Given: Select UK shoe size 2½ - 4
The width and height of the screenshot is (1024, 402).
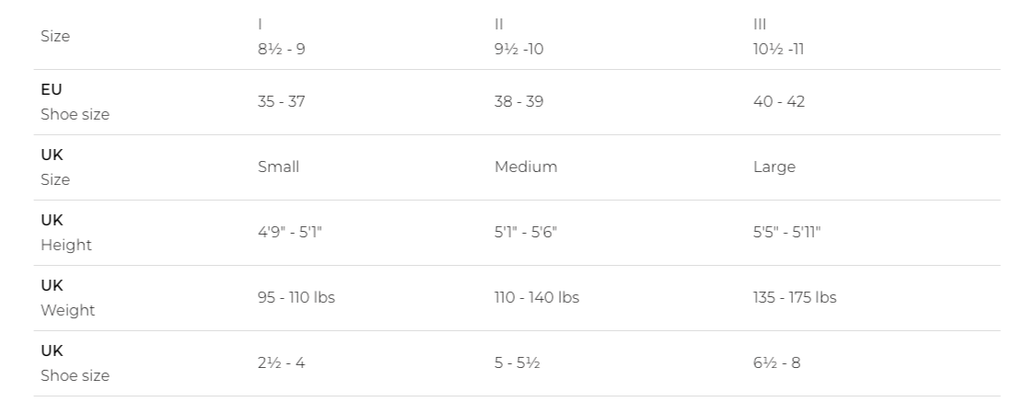Looking at the screenshot, I should coord(281,363).
